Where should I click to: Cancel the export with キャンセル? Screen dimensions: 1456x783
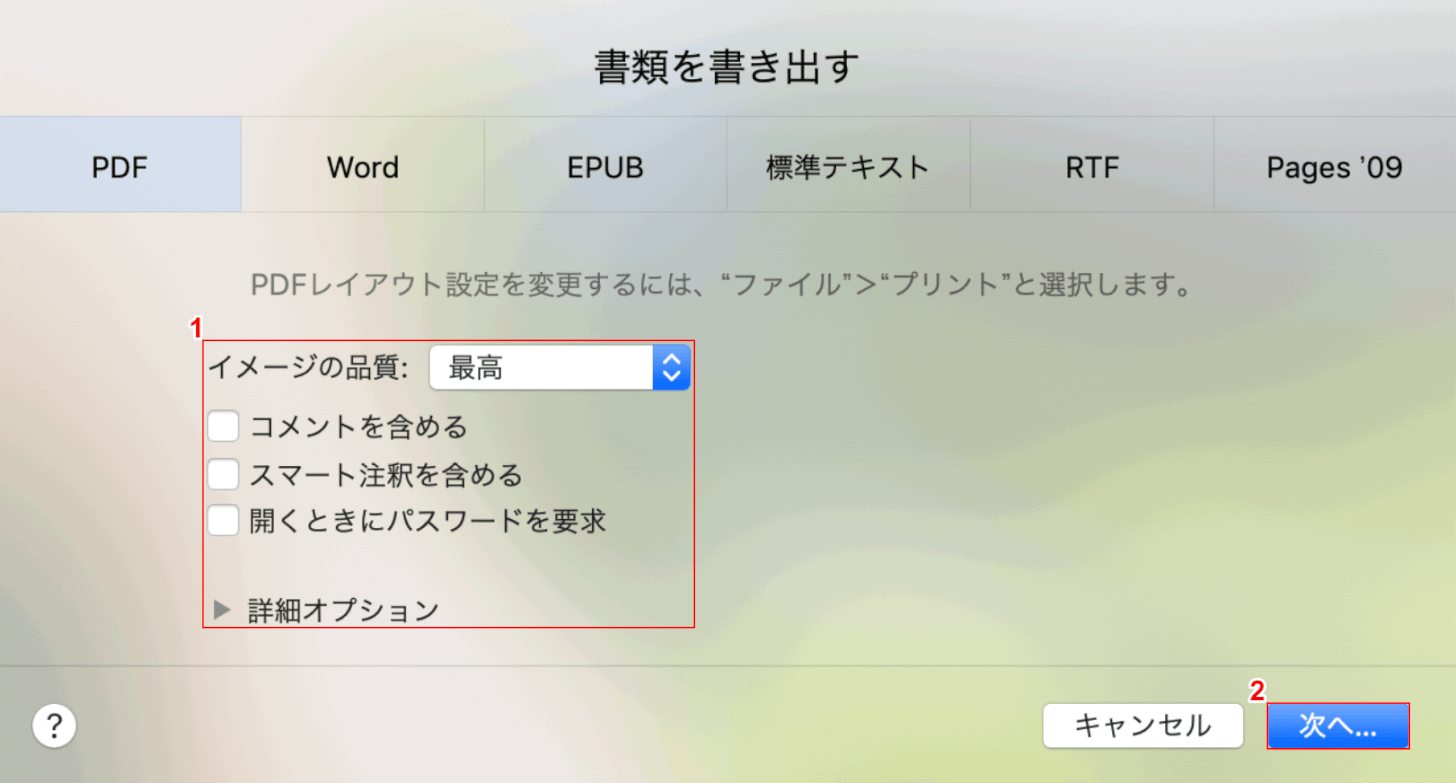pyautogui.click(x=1143, y=726)
